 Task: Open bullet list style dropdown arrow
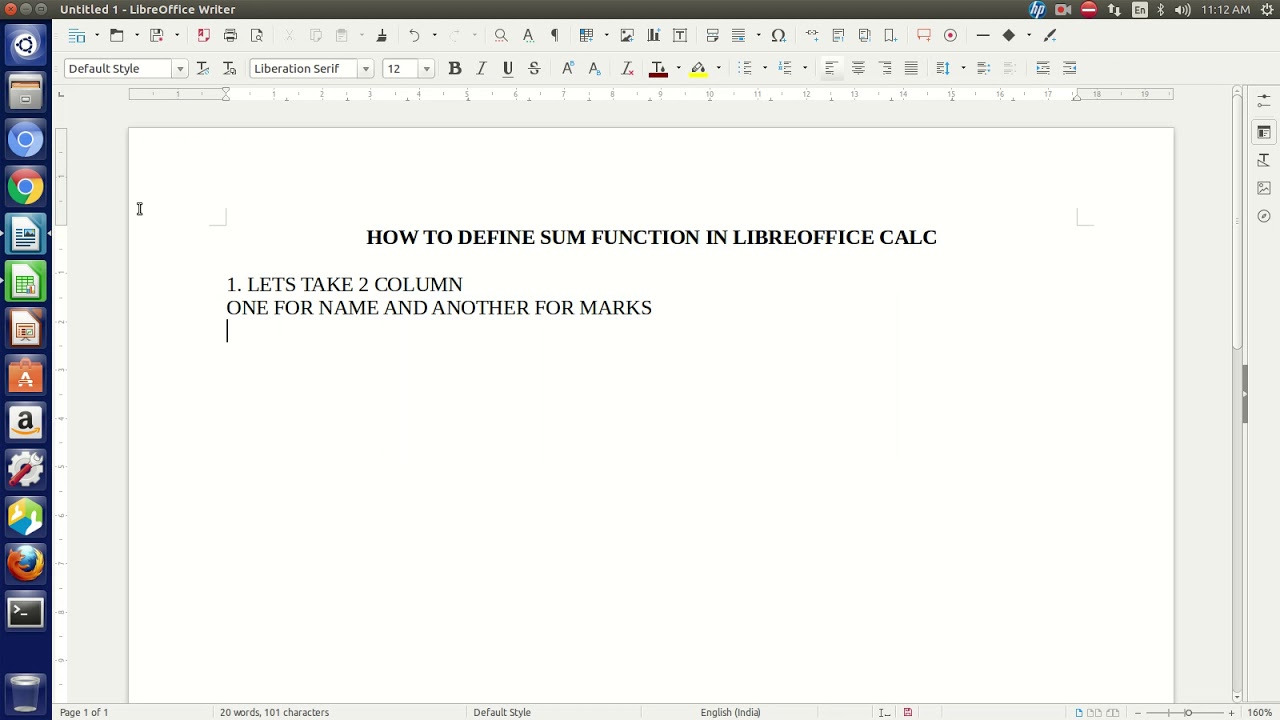click(x=765, y=68)
